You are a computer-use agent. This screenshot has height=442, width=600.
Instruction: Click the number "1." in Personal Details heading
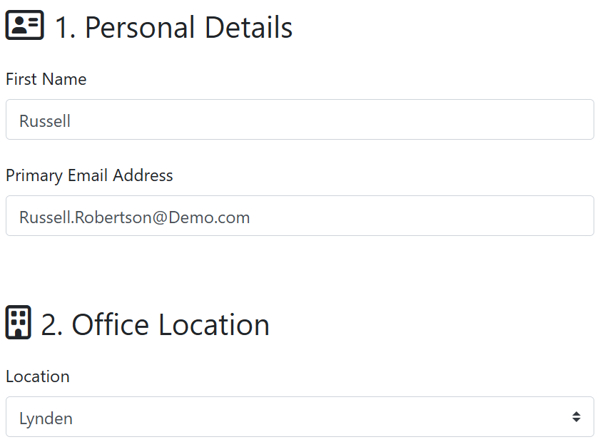65,27
